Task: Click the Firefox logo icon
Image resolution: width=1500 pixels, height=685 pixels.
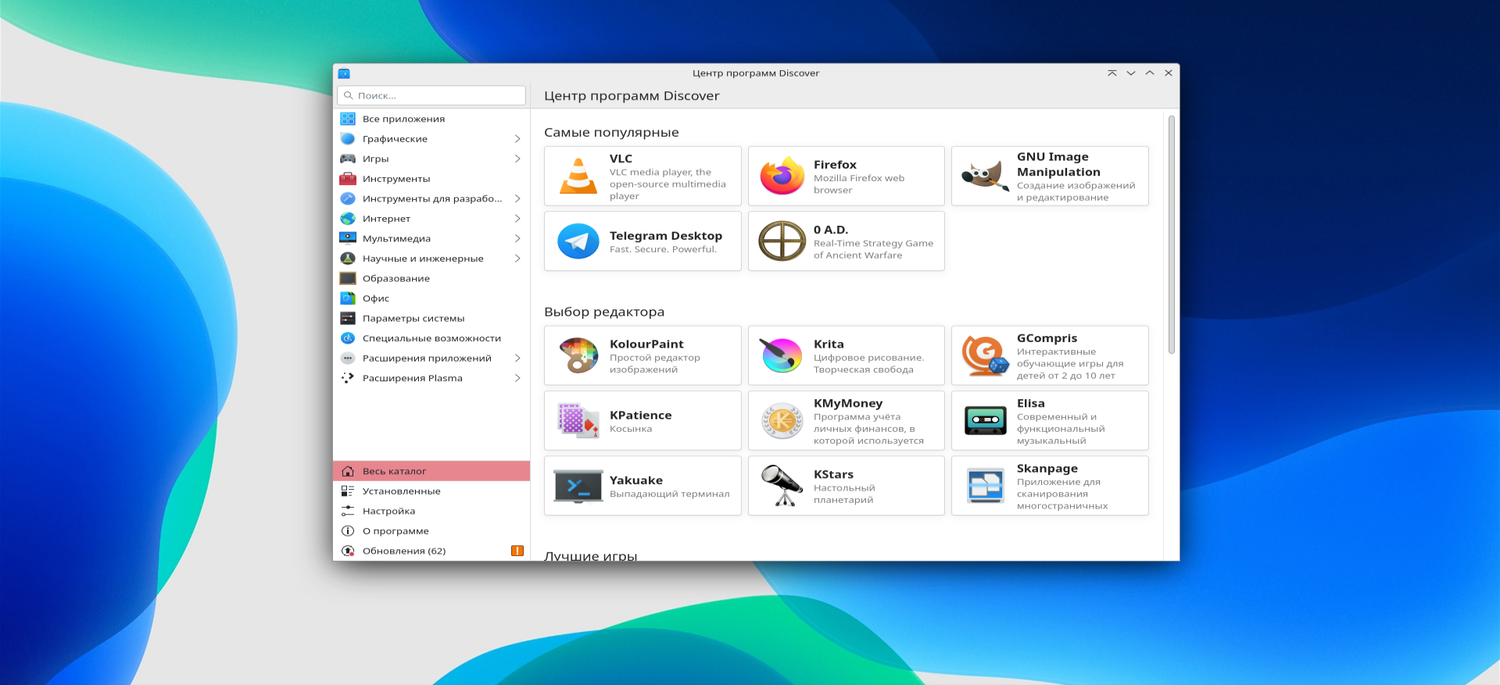Action: [x=782, y=176]
